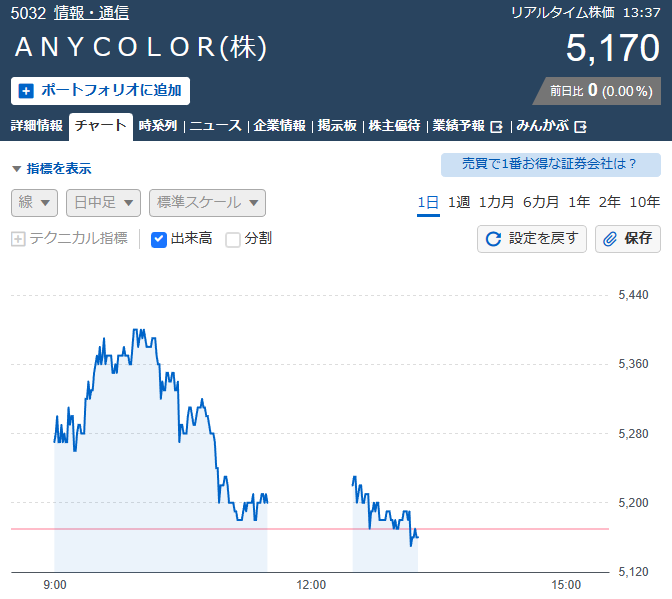672x599 pixels.
Task: Expand the 指標を表示 section
Action: pyautogui.click(x=51, y=168)
